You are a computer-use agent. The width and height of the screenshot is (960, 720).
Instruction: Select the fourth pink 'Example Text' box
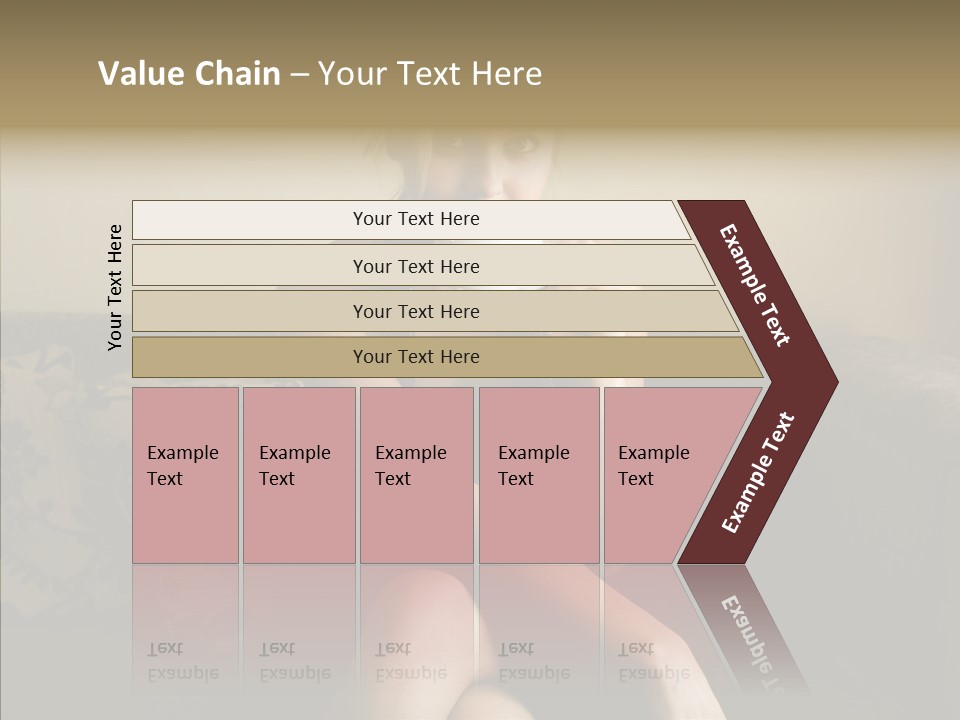tap(538, 475)
